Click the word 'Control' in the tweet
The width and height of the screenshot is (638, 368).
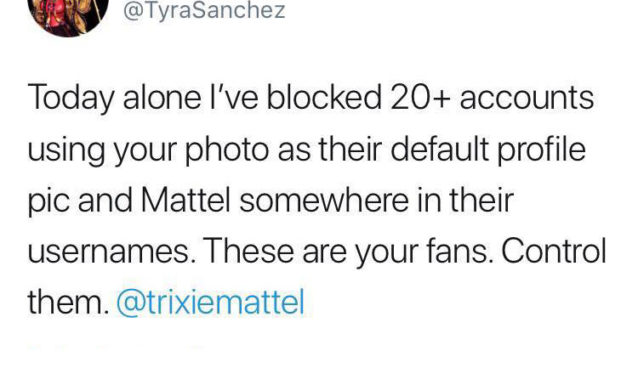[x=554, y=250]
